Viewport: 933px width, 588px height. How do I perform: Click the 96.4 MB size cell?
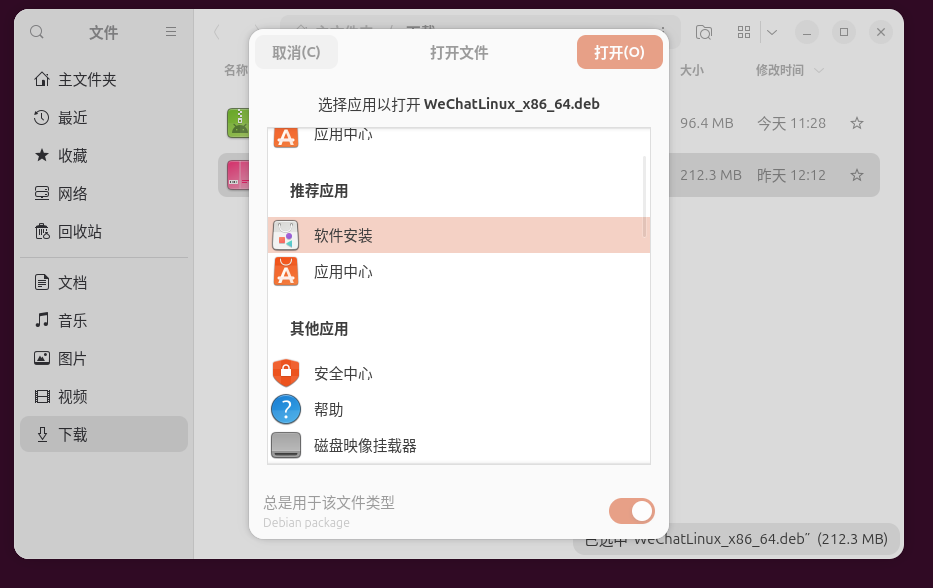coord(707,123)
